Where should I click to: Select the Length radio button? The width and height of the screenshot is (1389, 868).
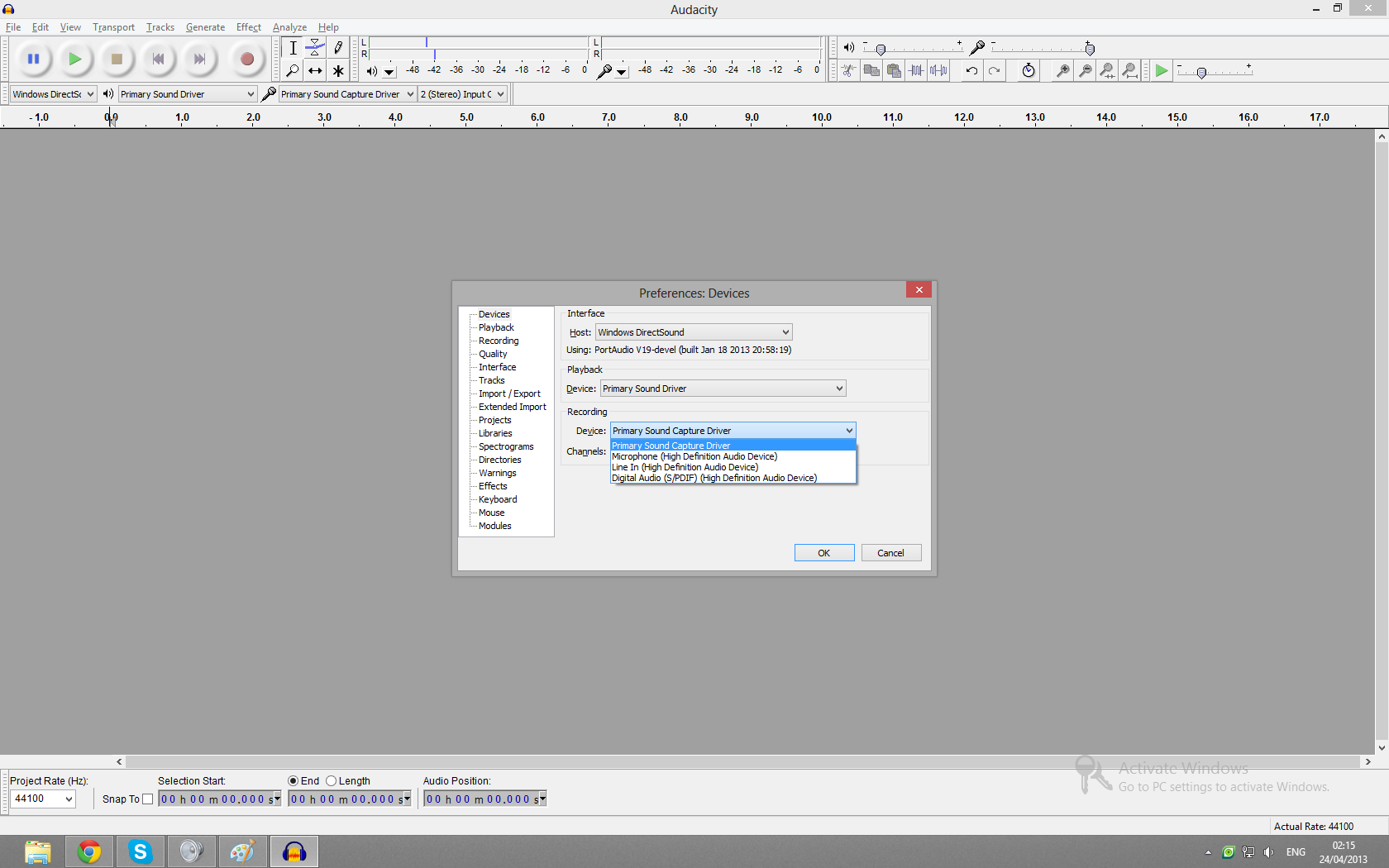332,781
